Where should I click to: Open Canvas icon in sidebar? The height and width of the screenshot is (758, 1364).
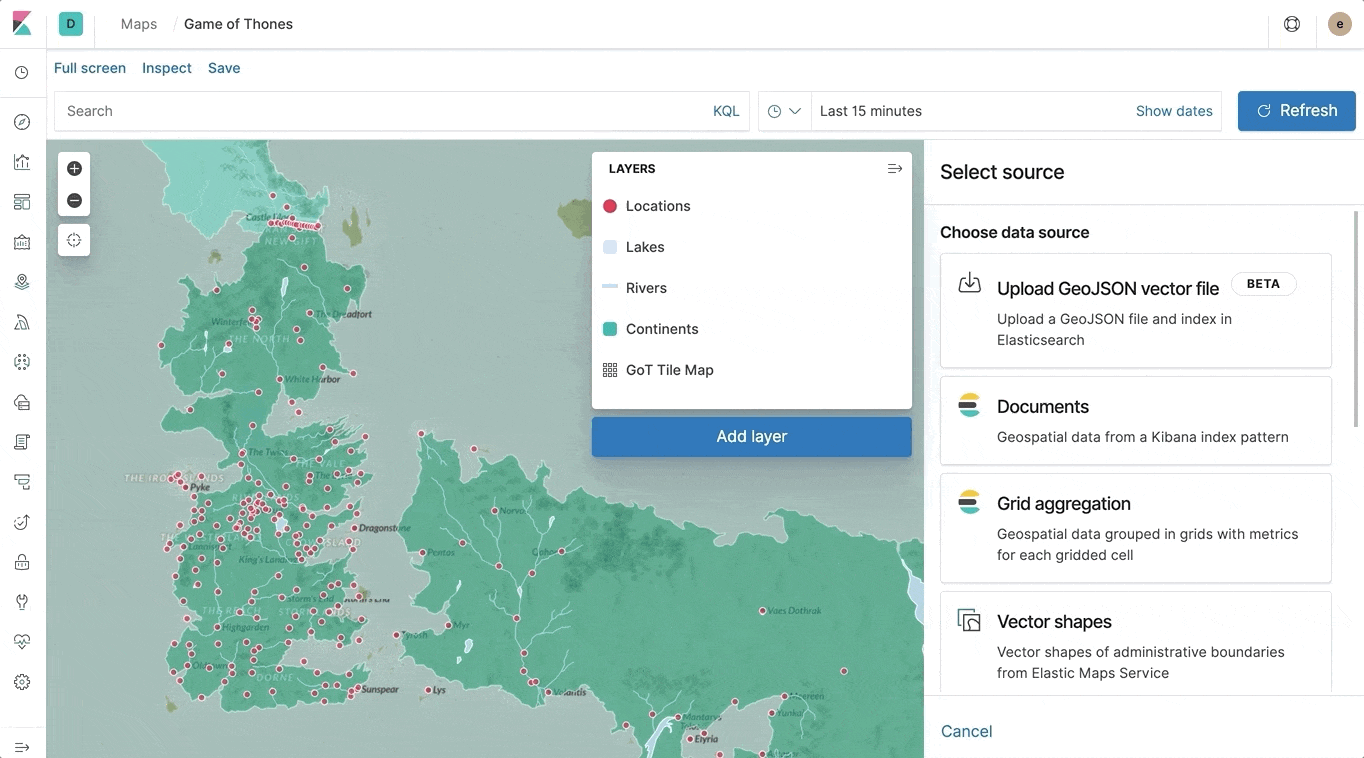tap(22, 242)
